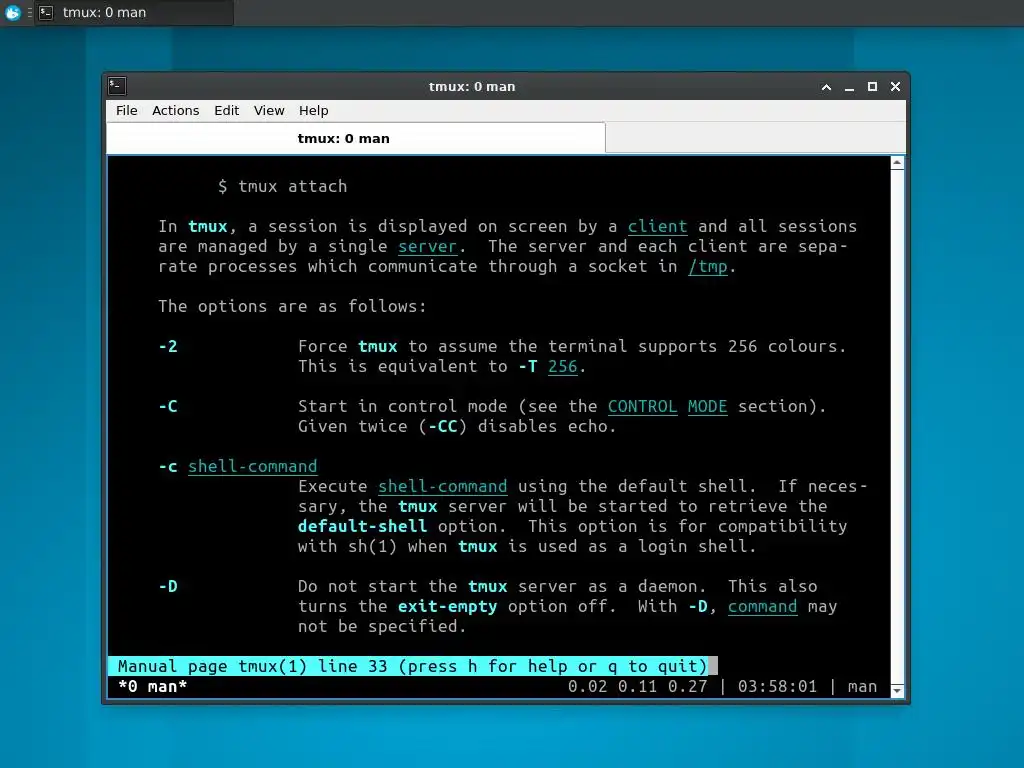1024x768 pixels.
Task: Minimize the terminal window
Action: point(849,87)
